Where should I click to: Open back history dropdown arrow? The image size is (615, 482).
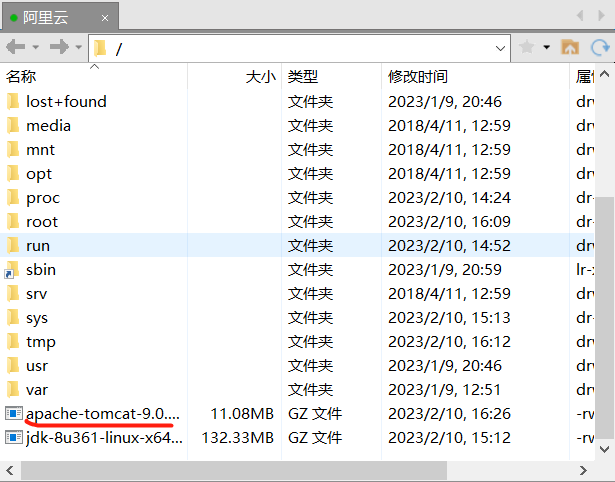36,47
